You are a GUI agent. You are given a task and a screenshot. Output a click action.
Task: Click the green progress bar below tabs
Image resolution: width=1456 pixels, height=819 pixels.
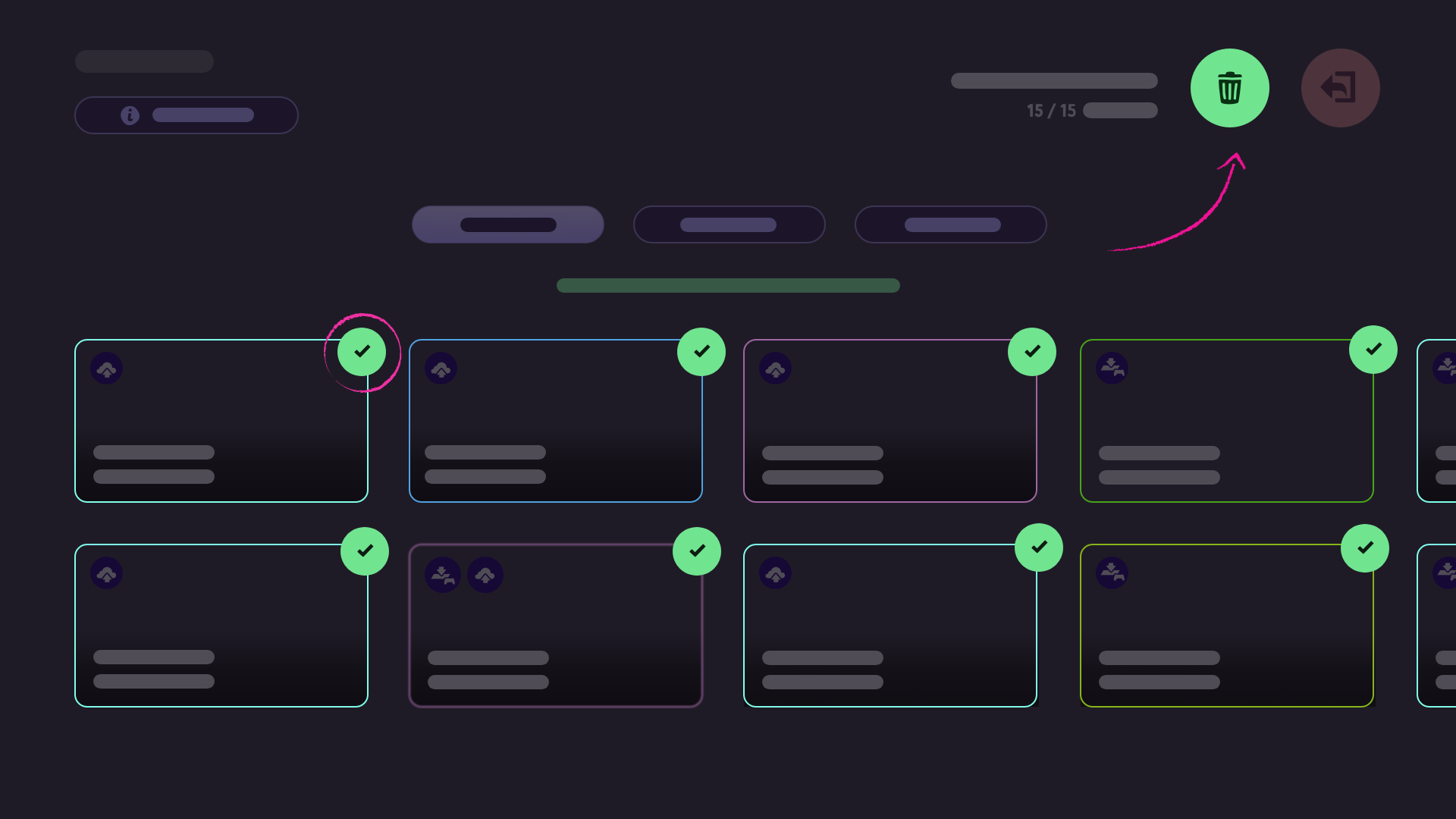pyautogui.click(x=728, y=286)
